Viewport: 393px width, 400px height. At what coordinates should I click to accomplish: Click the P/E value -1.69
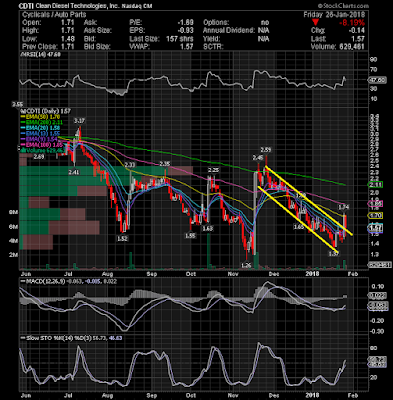tap(185, 23)
